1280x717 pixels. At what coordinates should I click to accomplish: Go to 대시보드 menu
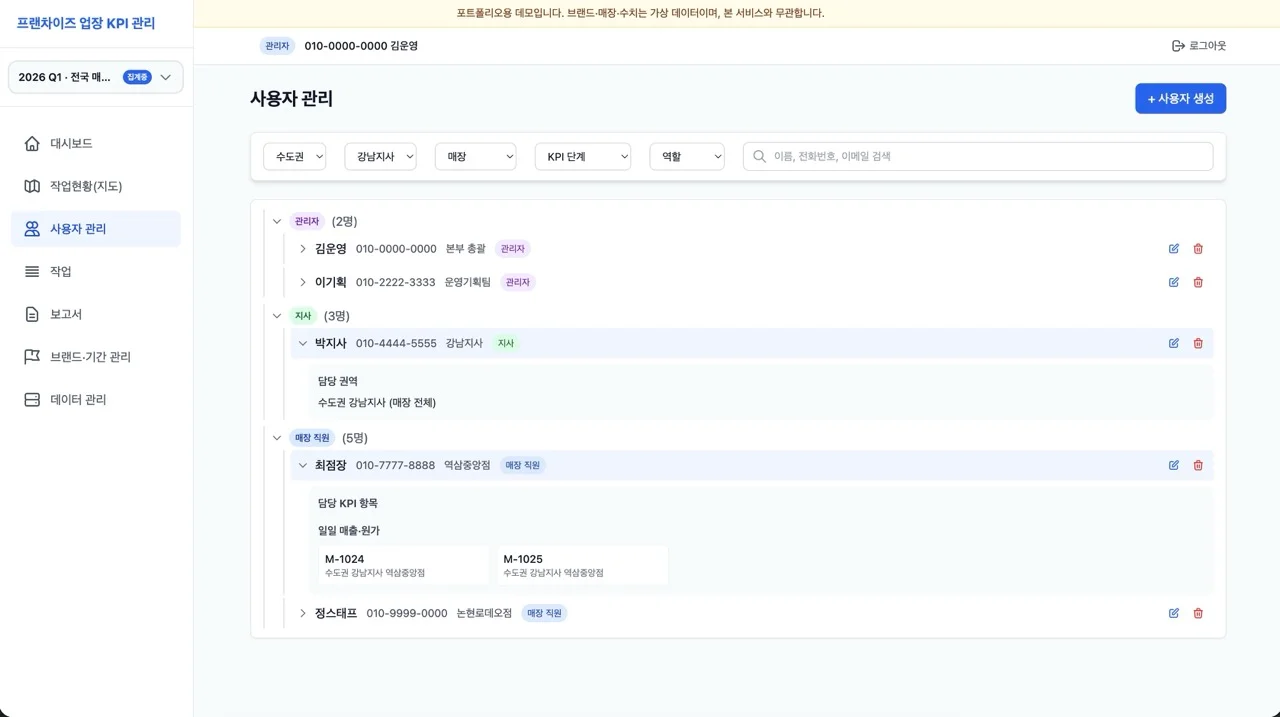[x=96, y=143]
